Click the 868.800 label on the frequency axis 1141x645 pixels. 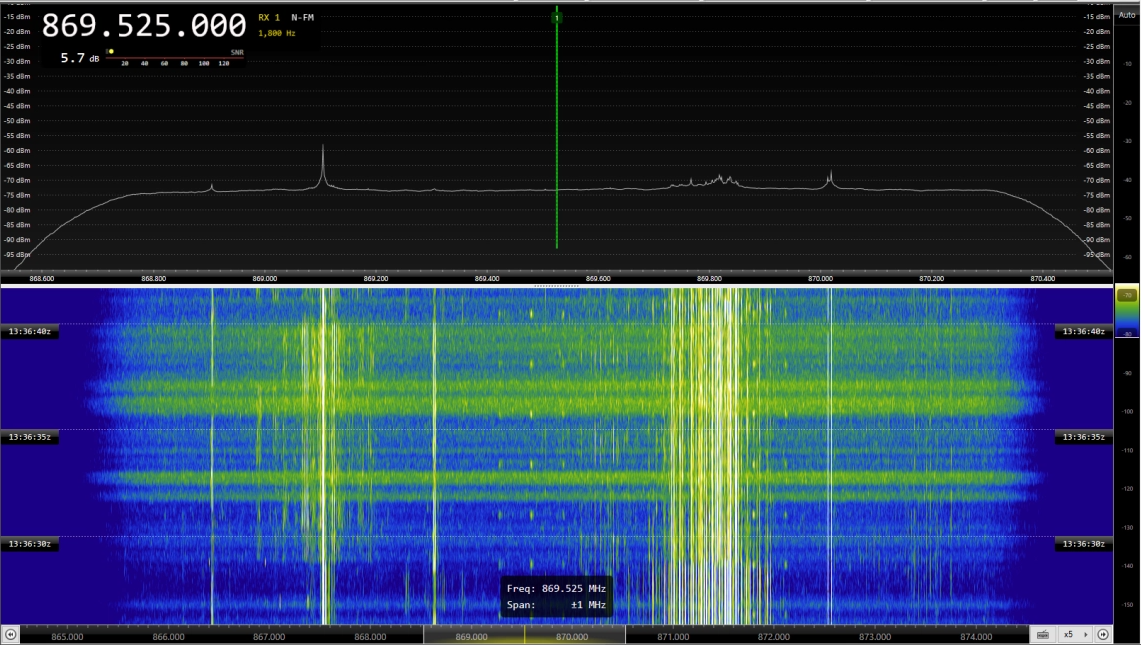[x=153, y=278]
